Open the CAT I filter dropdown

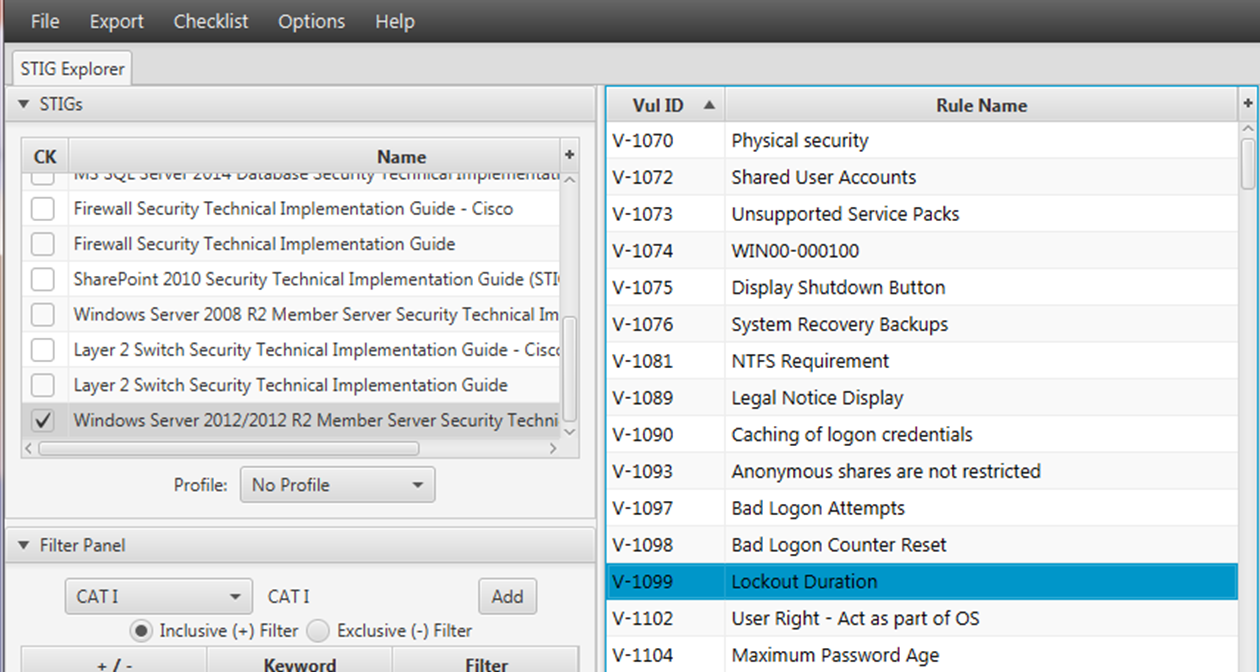pyautogui.click(x=158, y=597)
